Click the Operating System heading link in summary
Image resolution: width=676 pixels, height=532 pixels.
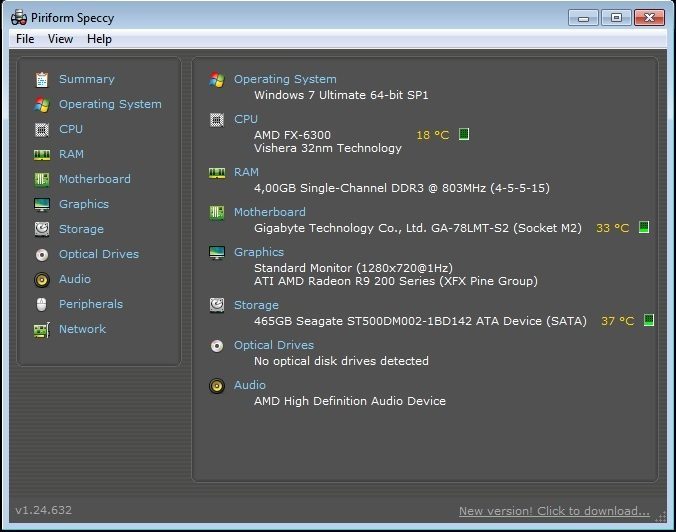pyautogui.click(x=285, y=79)
